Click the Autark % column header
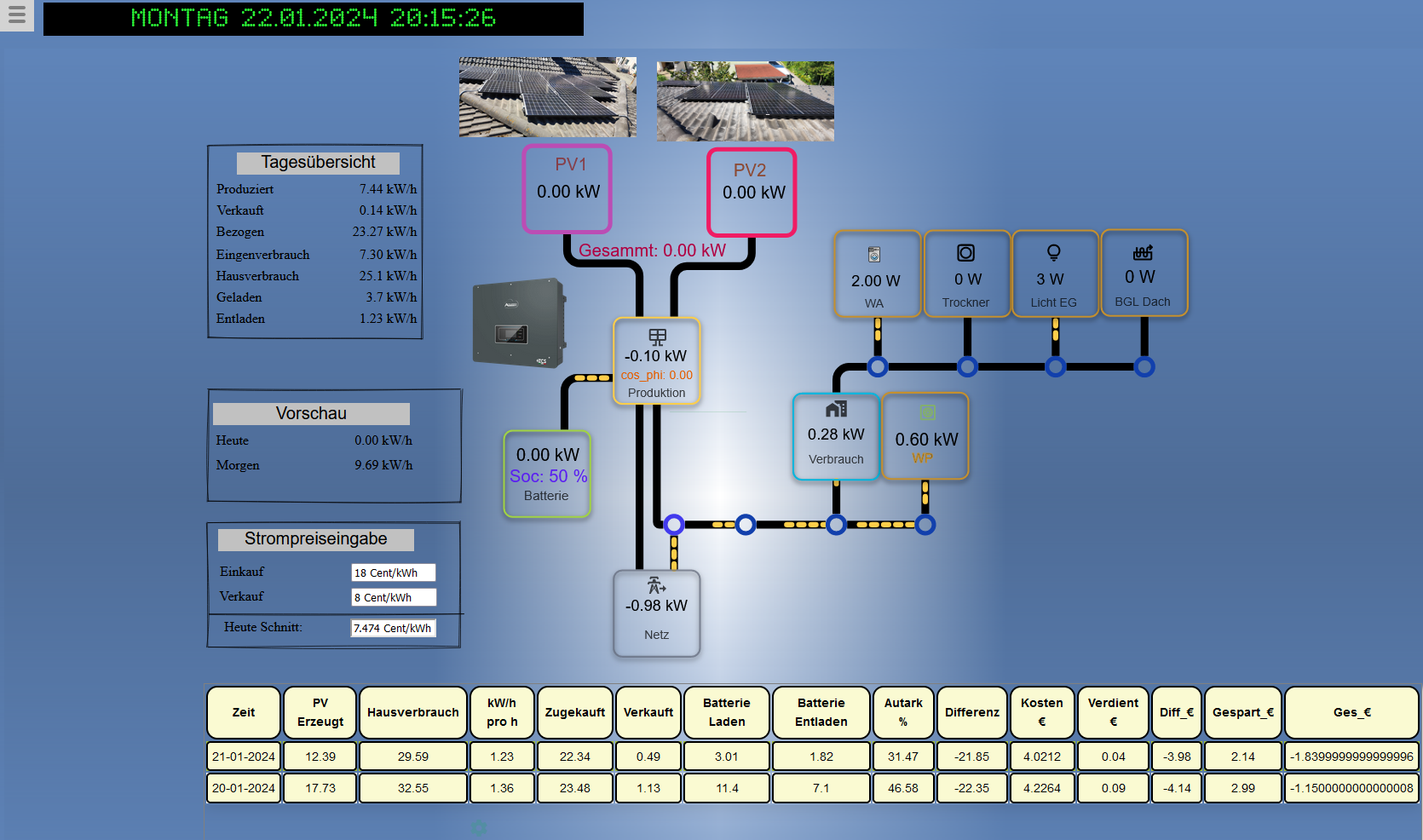The height and width of the screenshot is (840, 1423). point(903,712)
